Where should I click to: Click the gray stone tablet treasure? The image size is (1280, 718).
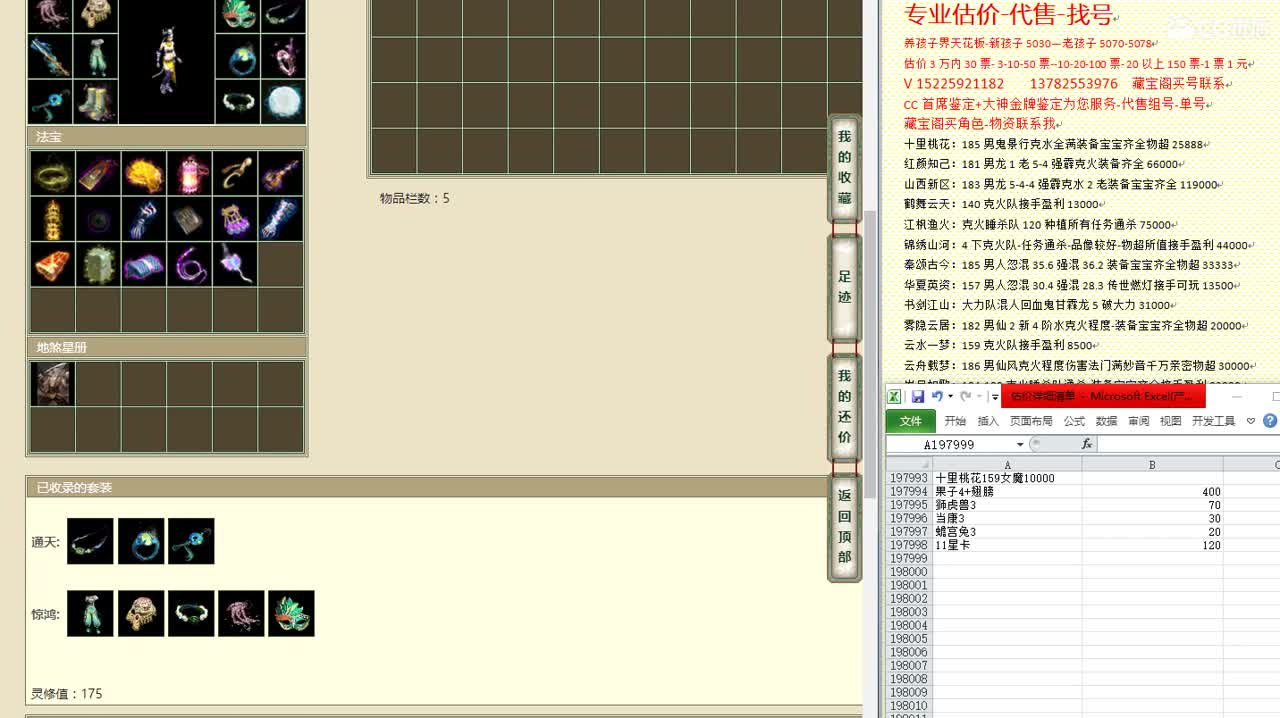click(190, 219)
